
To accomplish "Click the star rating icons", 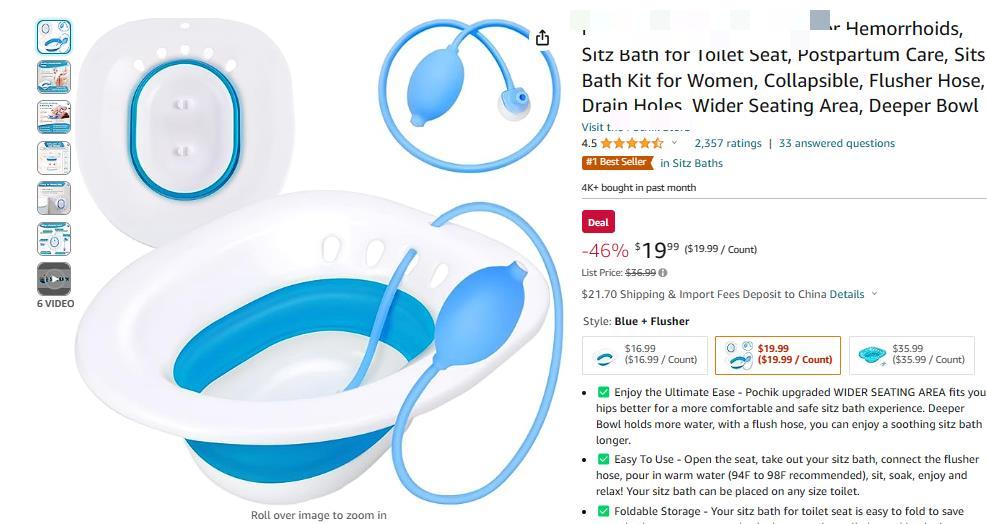I will tap(631, 143).
